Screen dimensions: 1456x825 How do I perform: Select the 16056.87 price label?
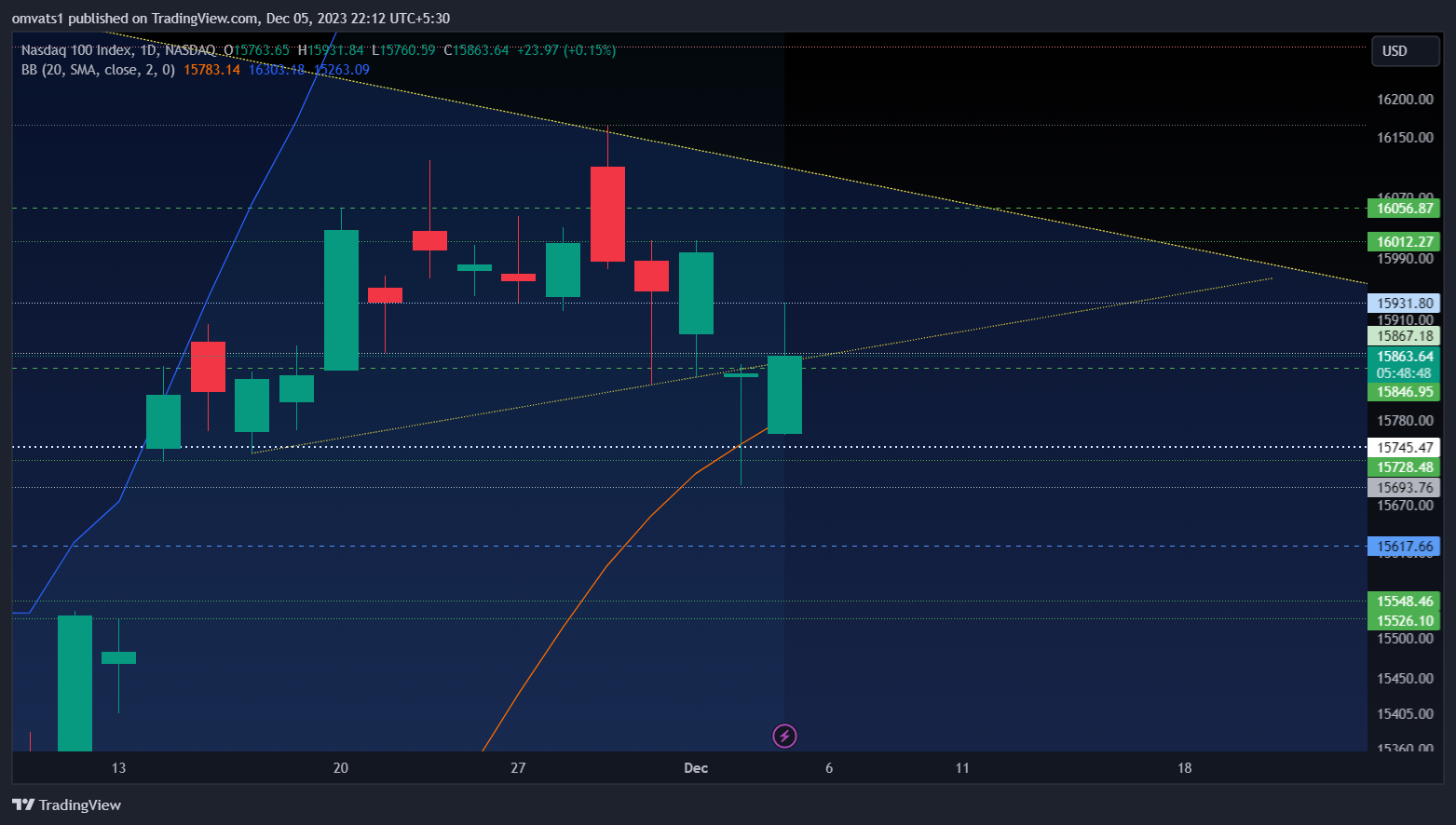pyautogui.click(x=1404, y=209)
